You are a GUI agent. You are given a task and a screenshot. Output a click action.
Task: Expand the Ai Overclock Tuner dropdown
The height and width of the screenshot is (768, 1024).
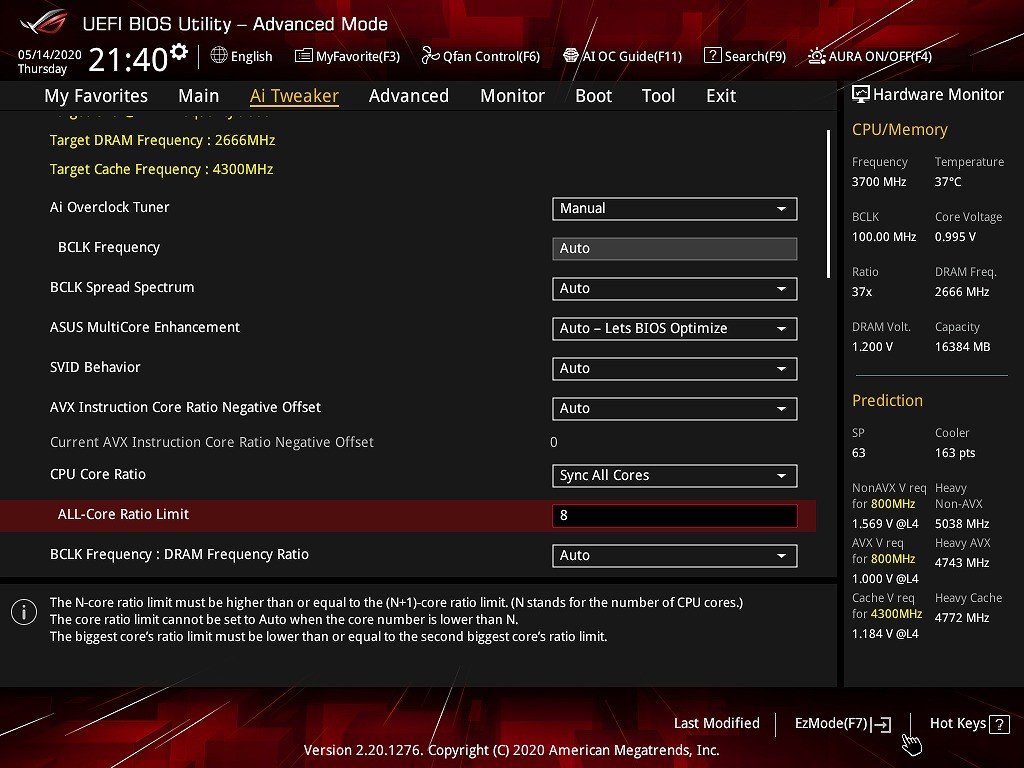coord(674,209)
